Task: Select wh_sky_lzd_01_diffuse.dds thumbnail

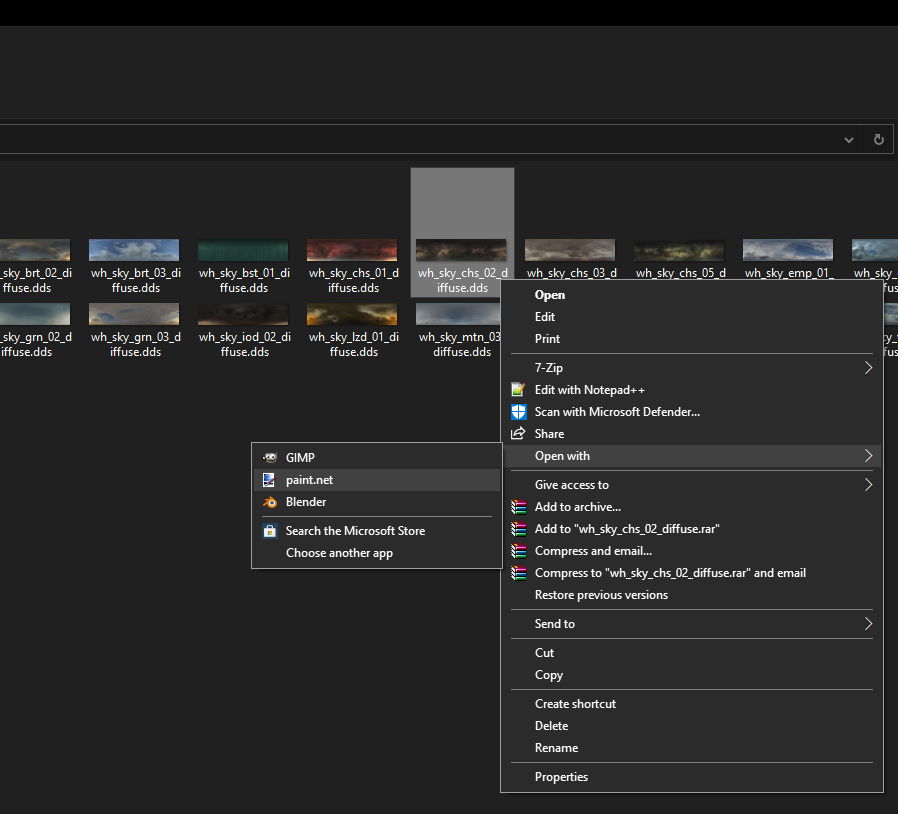Action: coord(352,314)
